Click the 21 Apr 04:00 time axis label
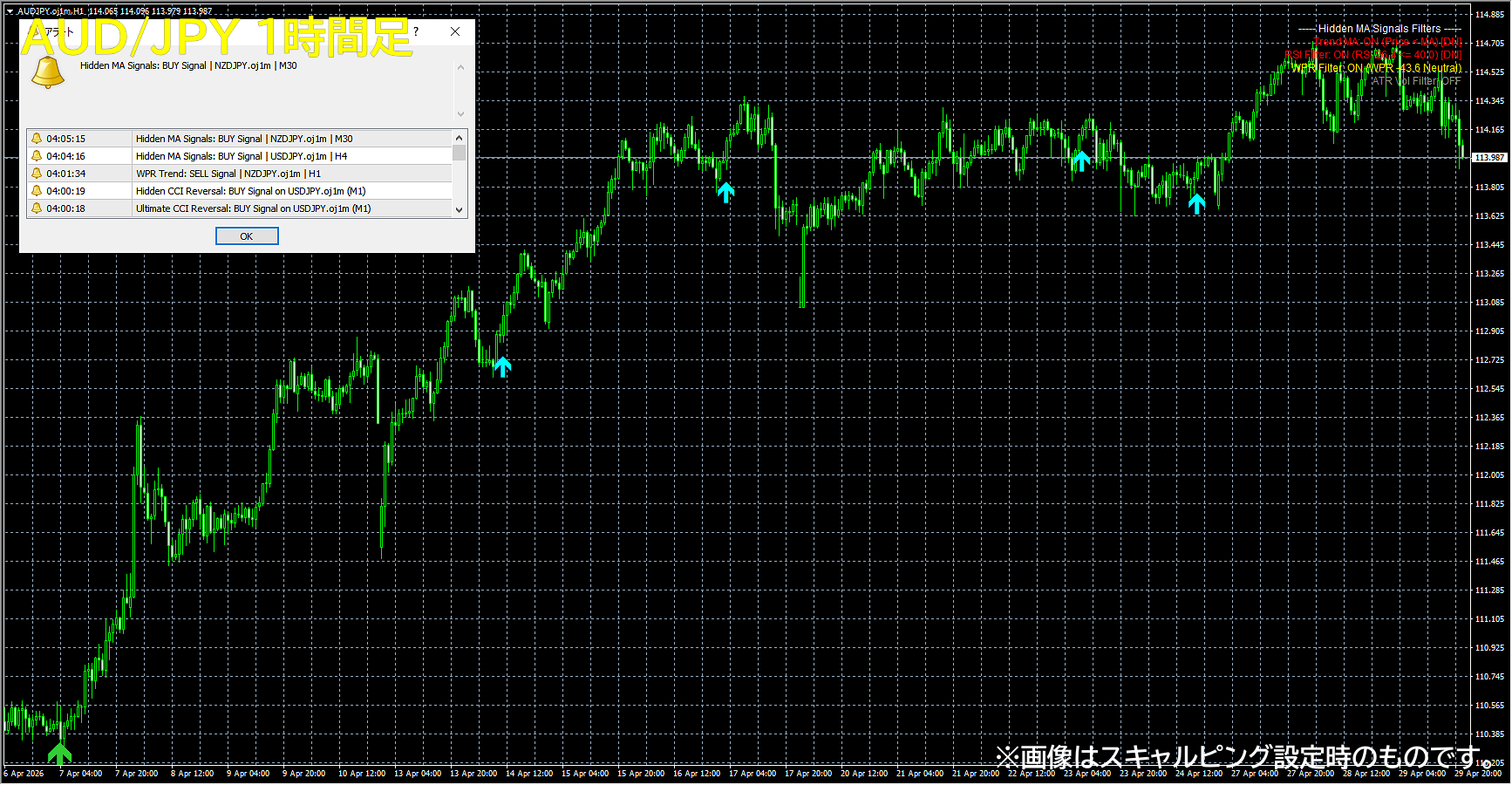 click(920, 774)
